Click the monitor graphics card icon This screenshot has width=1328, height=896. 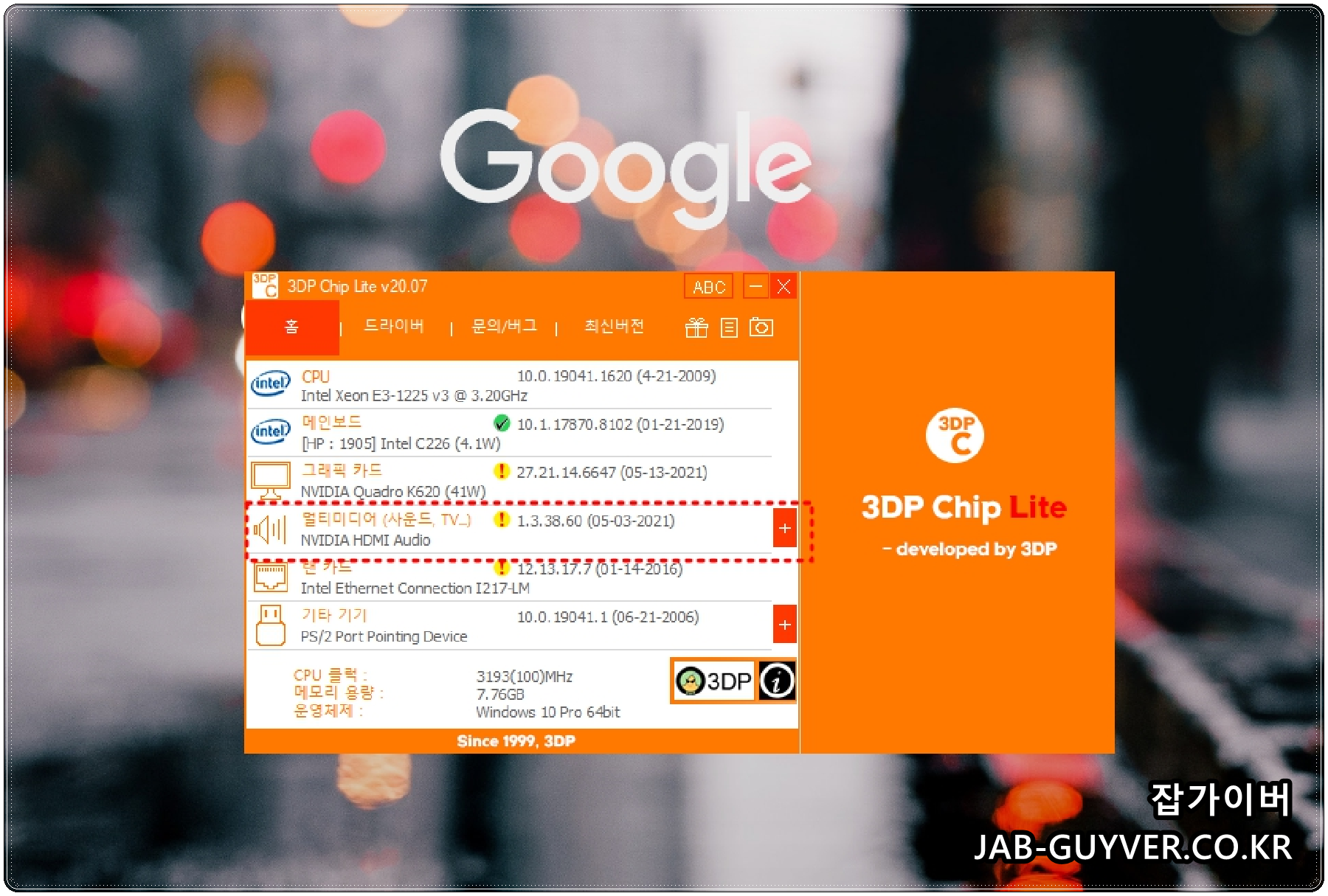point(271,481)
